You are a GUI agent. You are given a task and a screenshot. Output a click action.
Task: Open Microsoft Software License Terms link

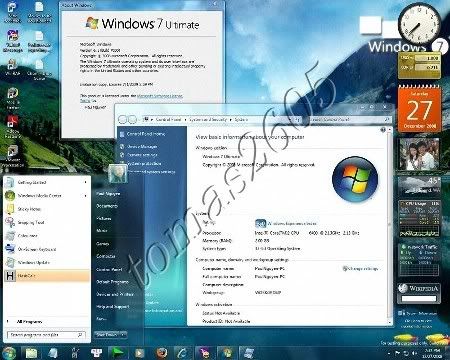pyautogui.click(x=160, y=96)
